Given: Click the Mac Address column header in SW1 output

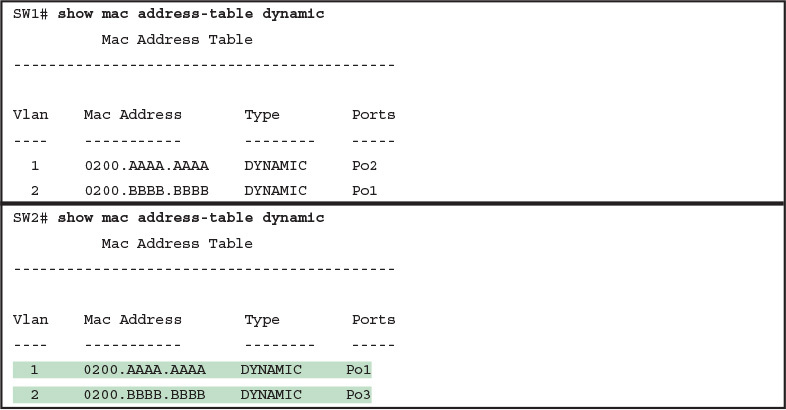Looking at the screenshot, I should click(x=133, y=115).
